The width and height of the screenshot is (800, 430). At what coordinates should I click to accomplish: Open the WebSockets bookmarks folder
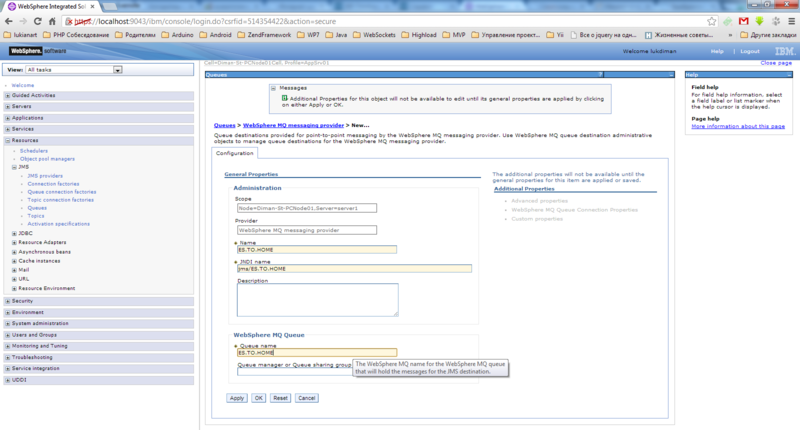(x=374, y=35)
